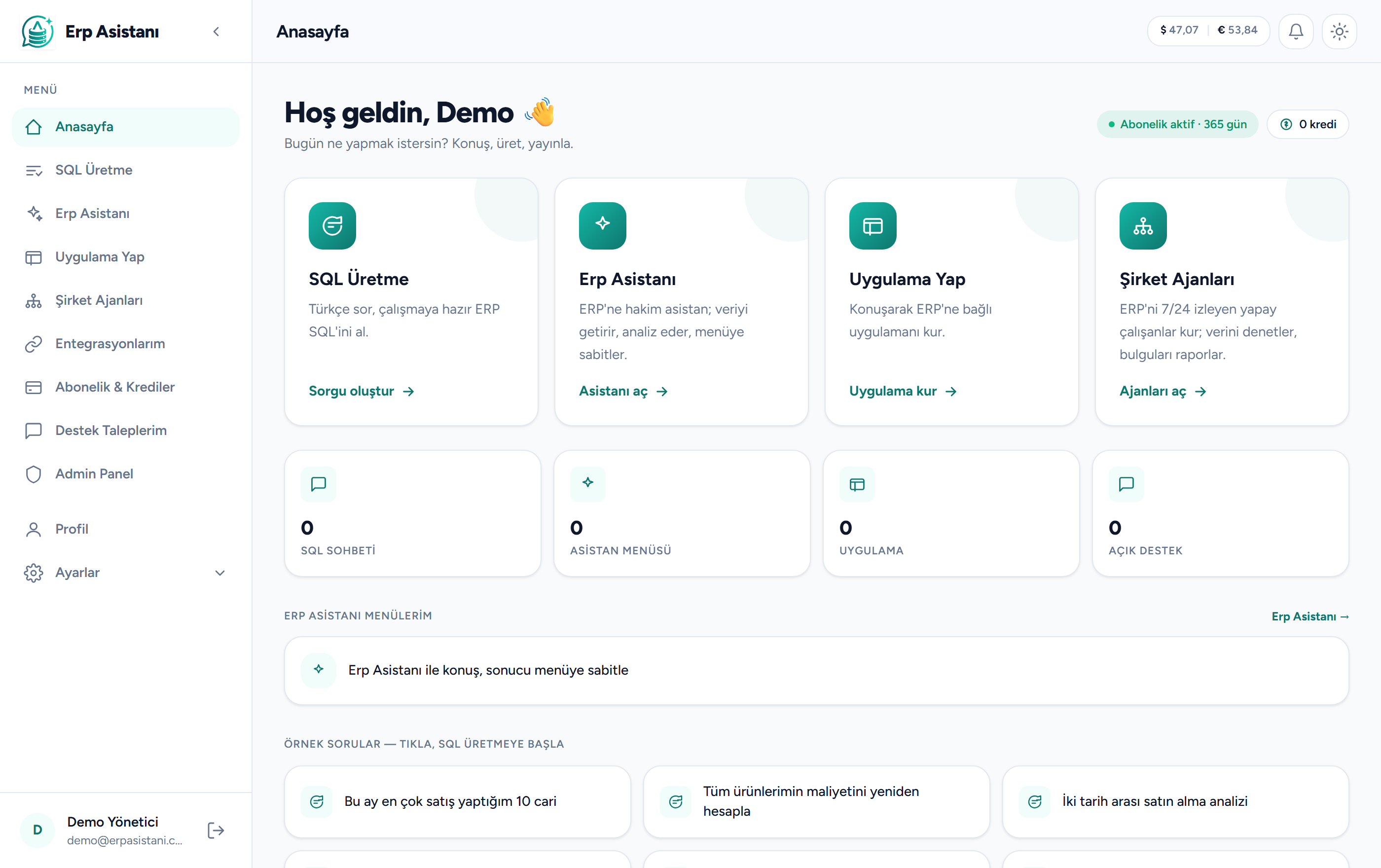Image resolution: width=1381 pixels, height=868 pixels.
Task: Choose the sample question about 10 cari
Action: [x=458, y=801]
